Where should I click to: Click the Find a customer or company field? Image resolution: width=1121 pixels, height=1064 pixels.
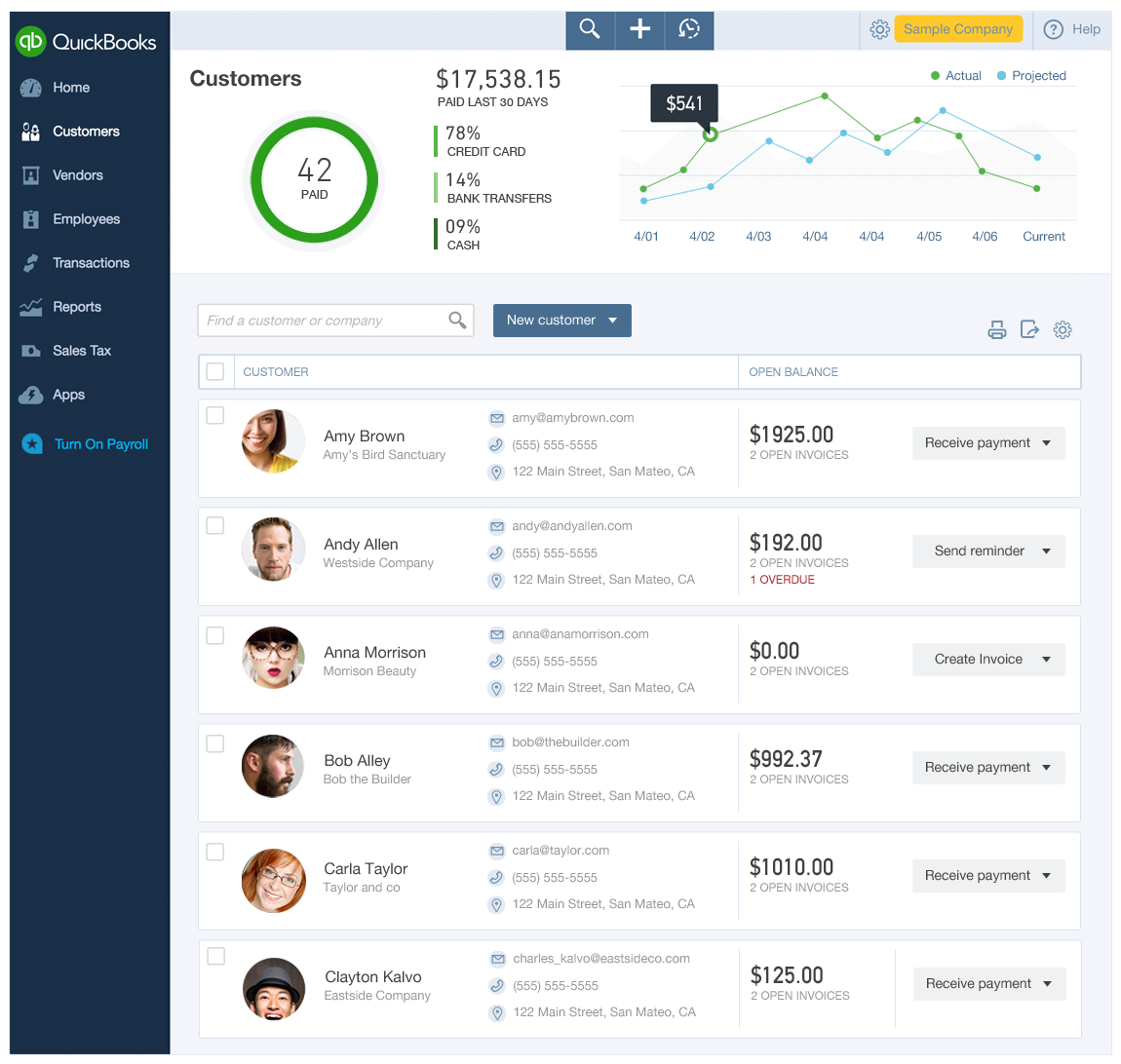[335, 321]
